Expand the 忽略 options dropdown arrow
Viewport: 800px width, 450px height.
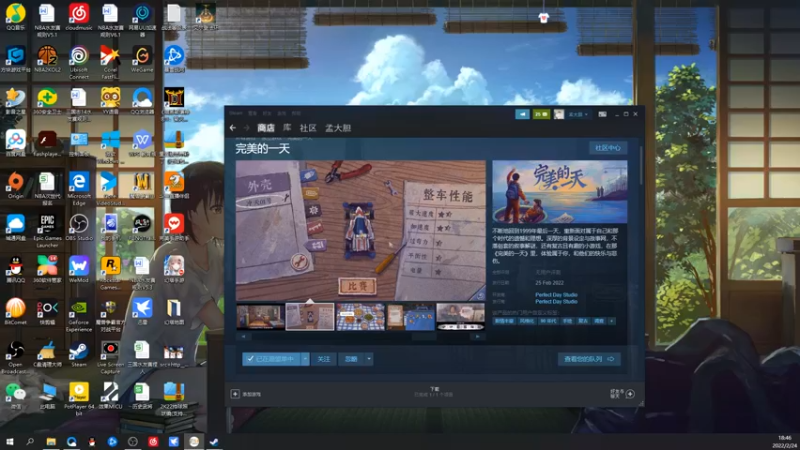(x=369, y=359)
